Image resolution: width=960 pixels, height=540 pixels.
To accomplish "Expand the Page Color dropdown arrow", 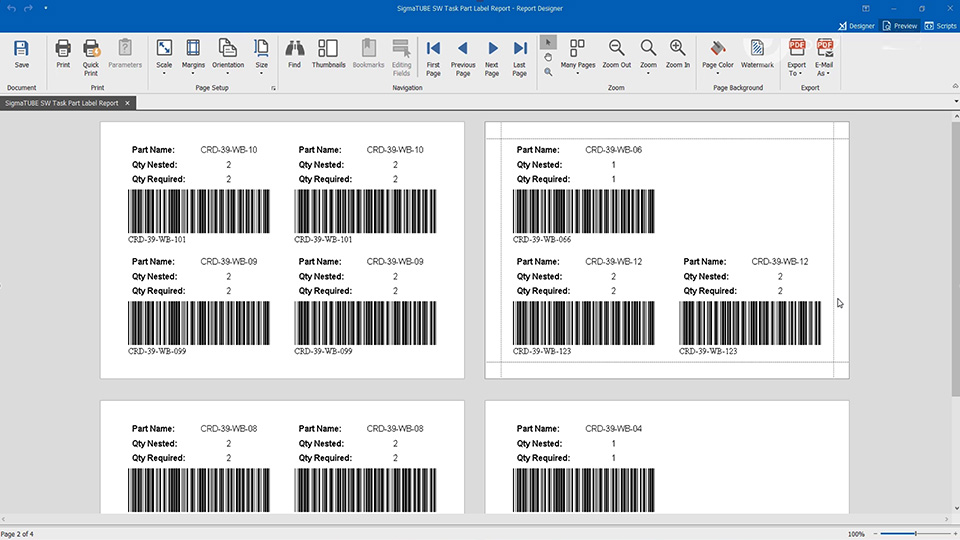I will (x=718, y=73).
